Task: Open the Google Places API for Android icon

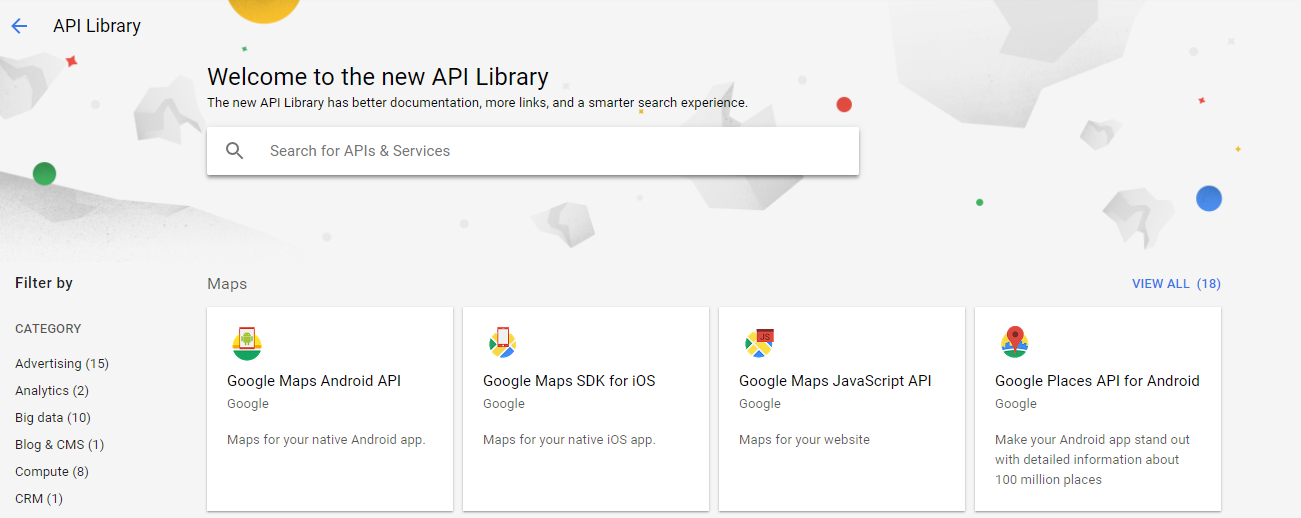Action: point(1015,342)
